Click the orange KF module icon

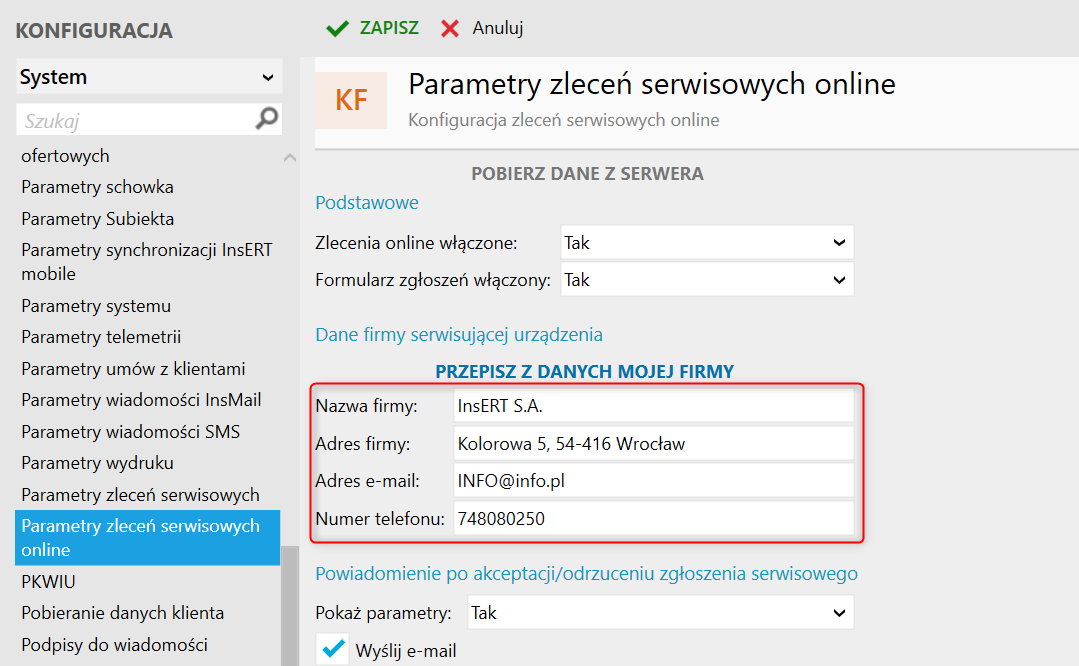coord(351,100)
